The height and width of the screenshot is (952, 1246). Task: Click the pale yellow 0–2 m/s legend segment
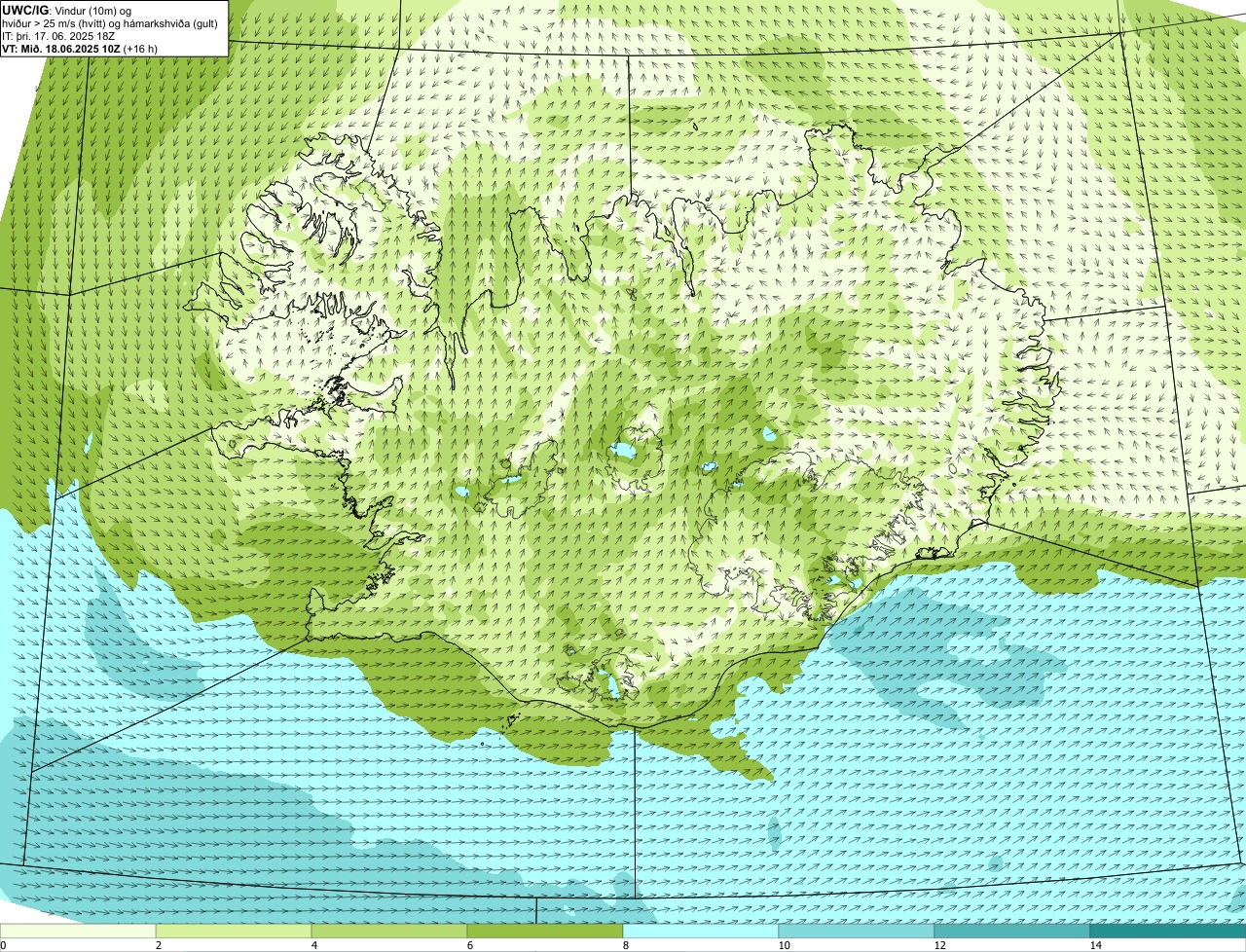[78, 931]
